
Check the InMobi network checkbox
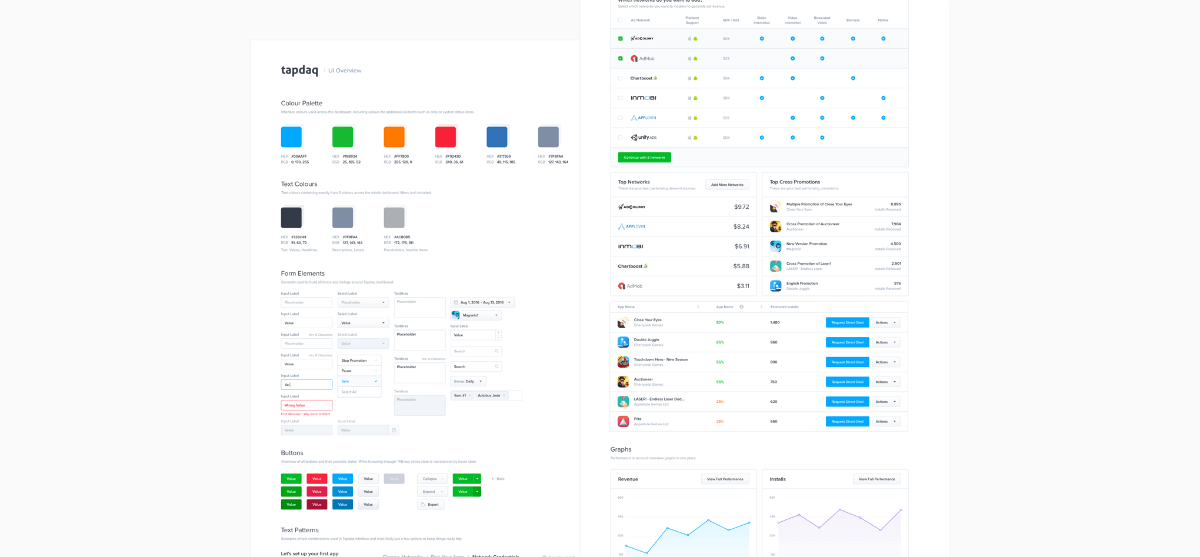pos(620,98)
